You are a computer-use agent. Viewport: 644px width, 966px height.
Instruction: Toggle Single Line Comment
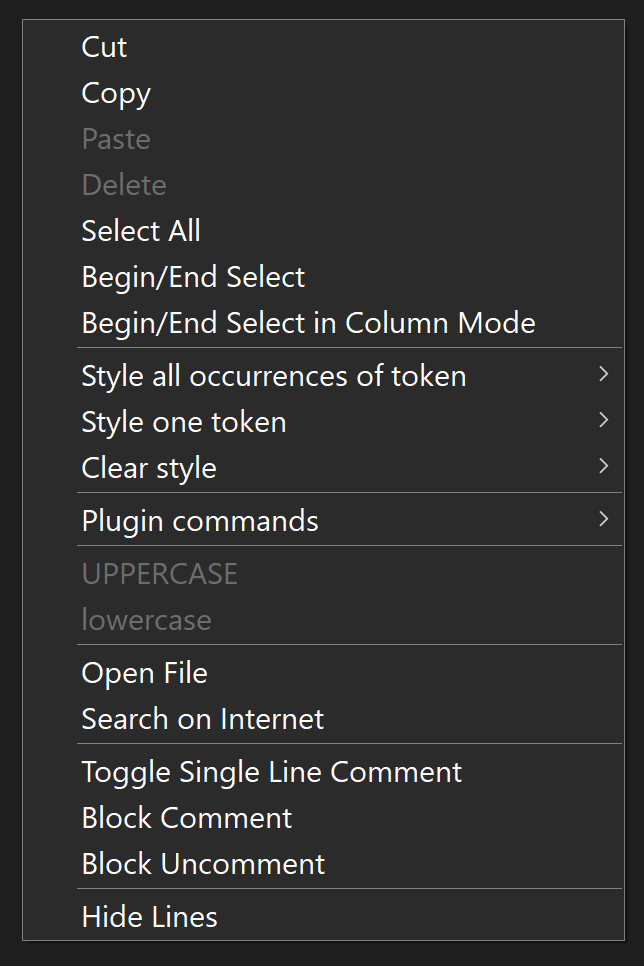point(271,772)
